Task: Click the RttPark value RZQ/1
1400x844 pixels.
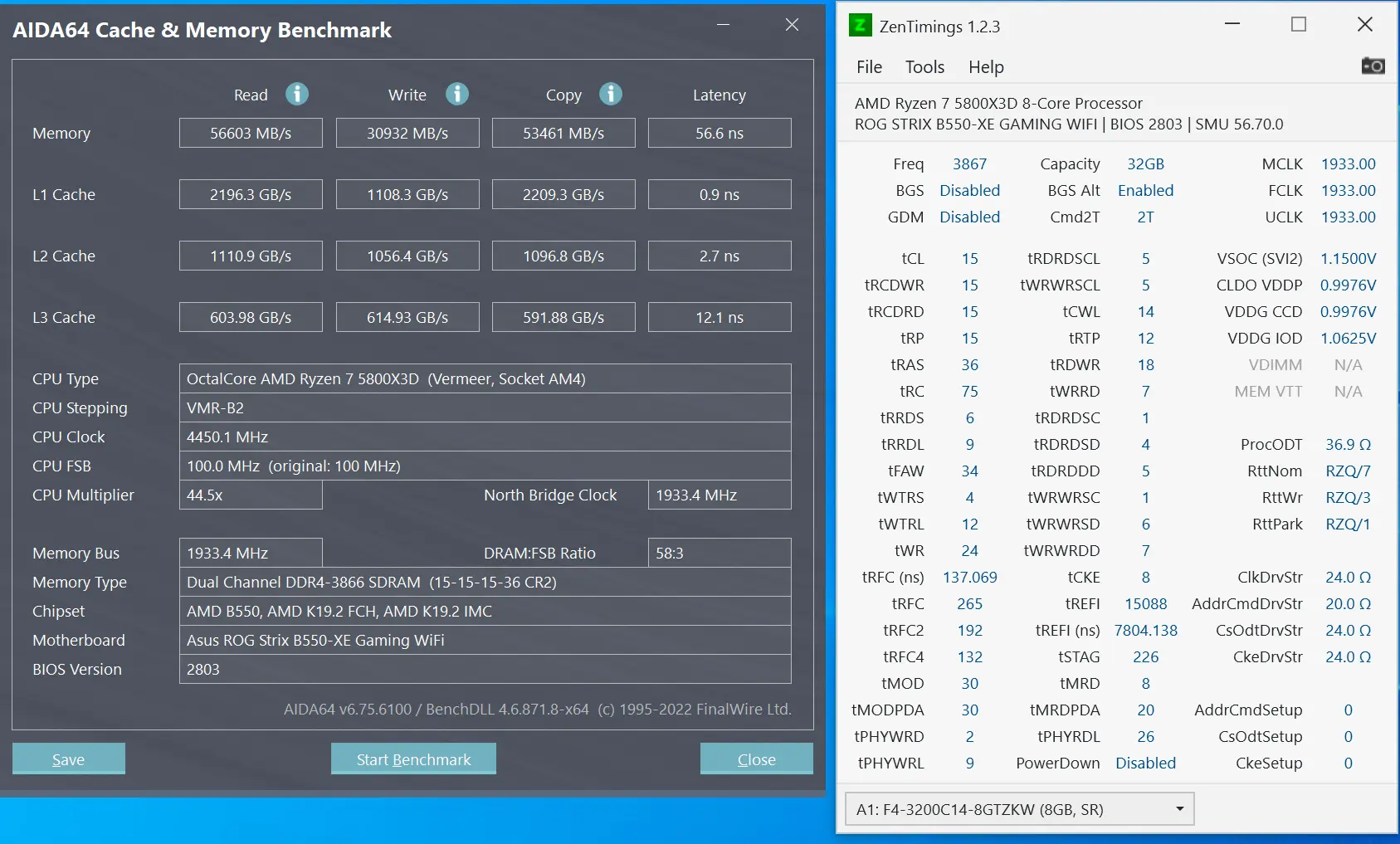Action: tap(1348, 524)
